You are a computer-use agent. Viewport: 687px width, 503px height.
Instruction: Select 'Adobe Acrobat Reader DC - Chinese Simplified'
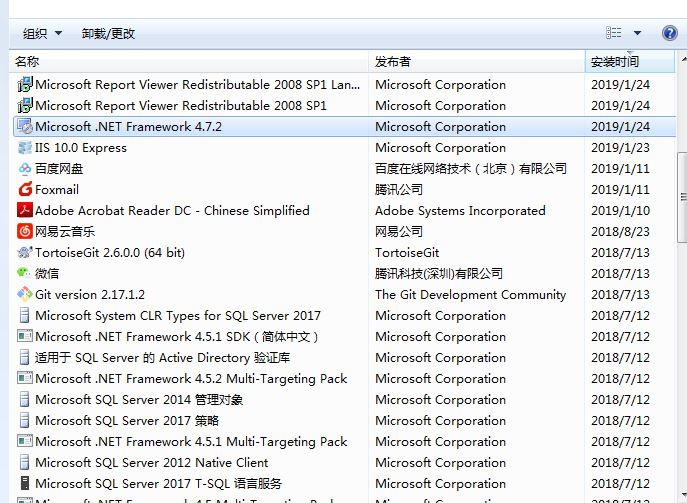tap(172, 210)
